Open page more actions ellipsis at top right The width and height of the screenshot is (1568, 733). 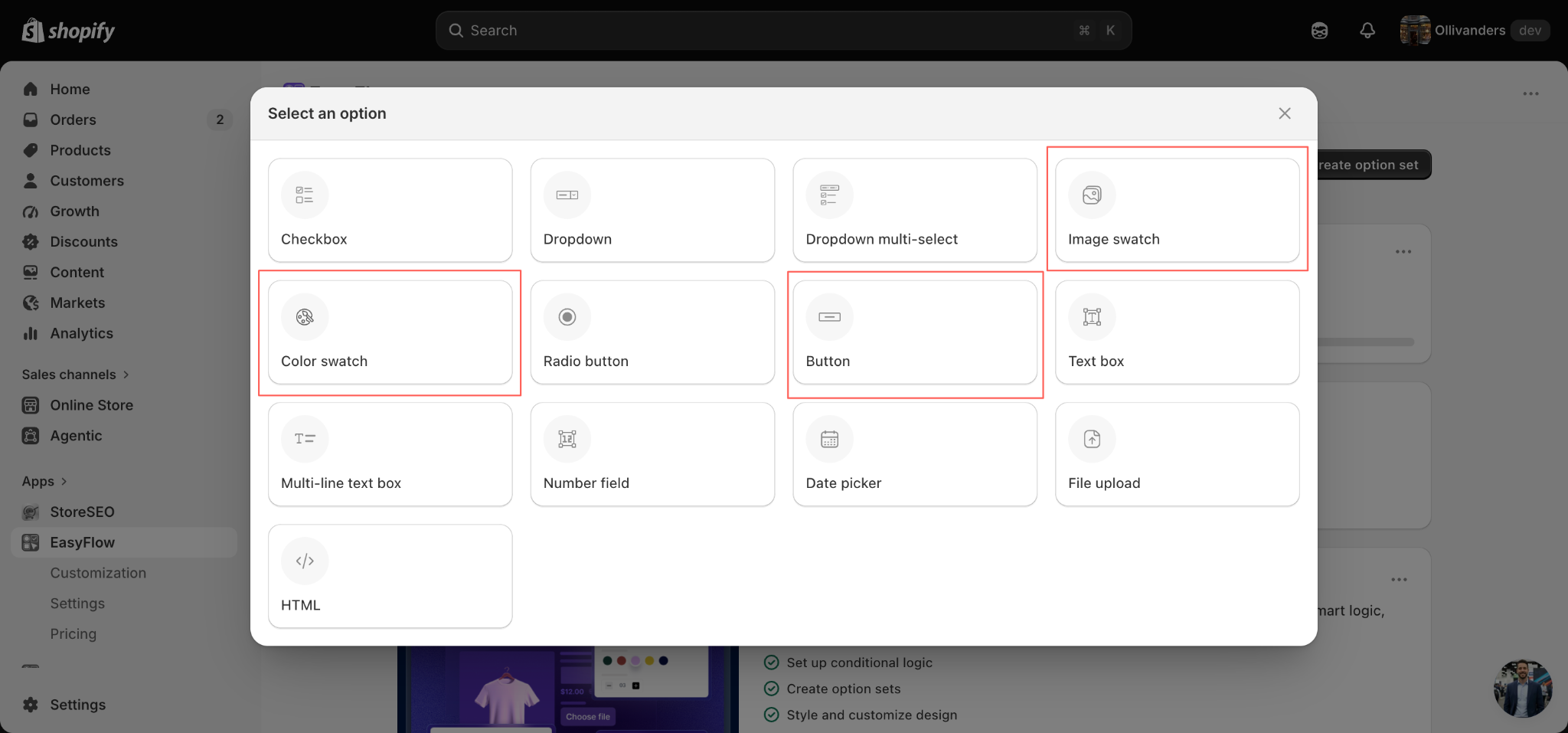(x=1530, y=94)
